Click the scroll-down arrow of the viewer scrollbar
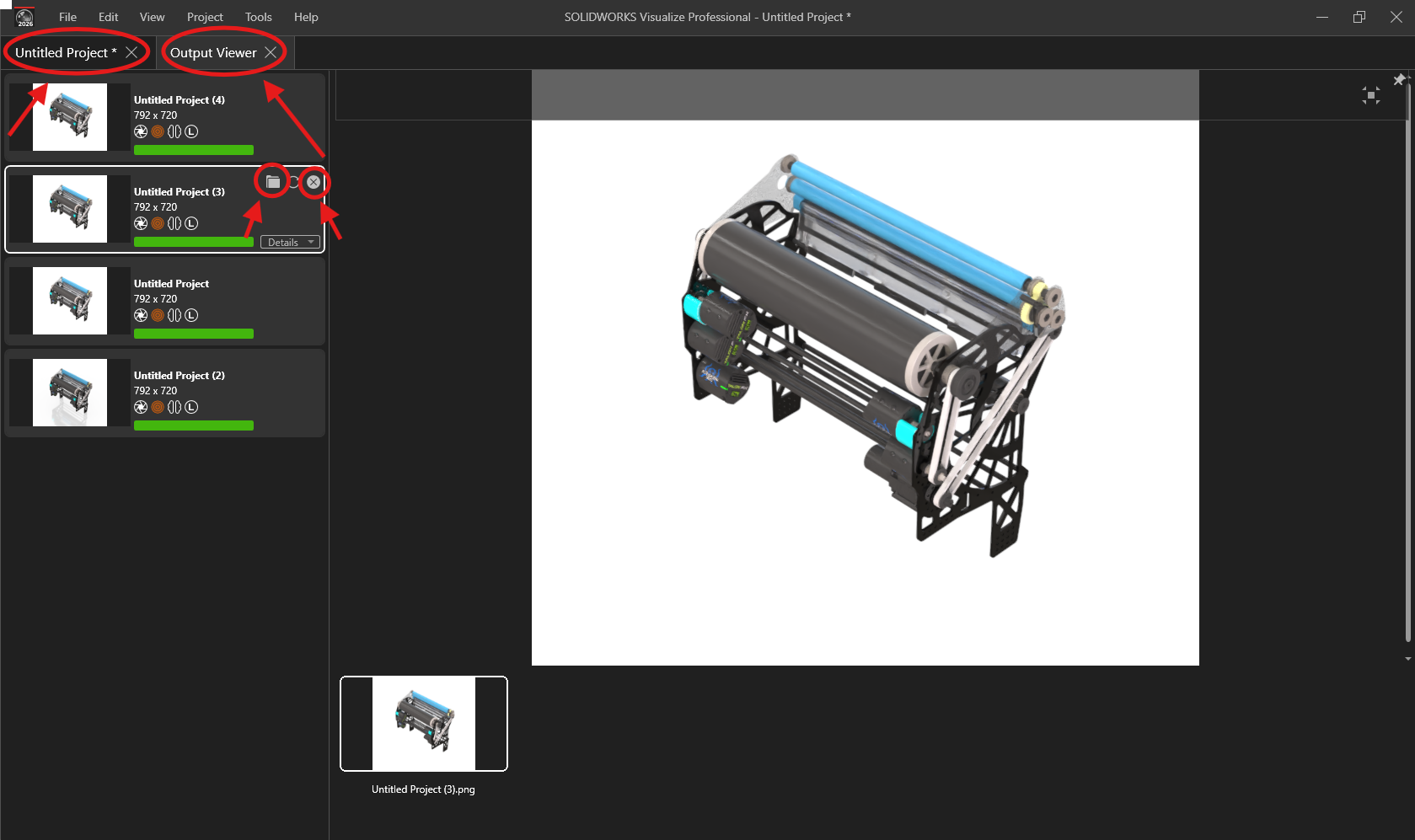The width and height of the screenshot is (1415, 840). click(x=1408, y=659)
